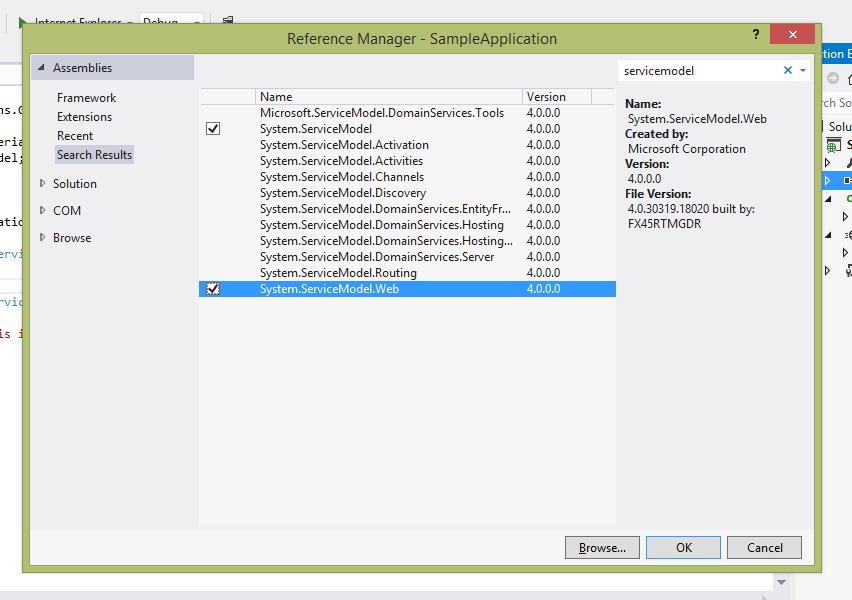Close the Reference Manager dialog
852x600 pixels.
(792, 34)
